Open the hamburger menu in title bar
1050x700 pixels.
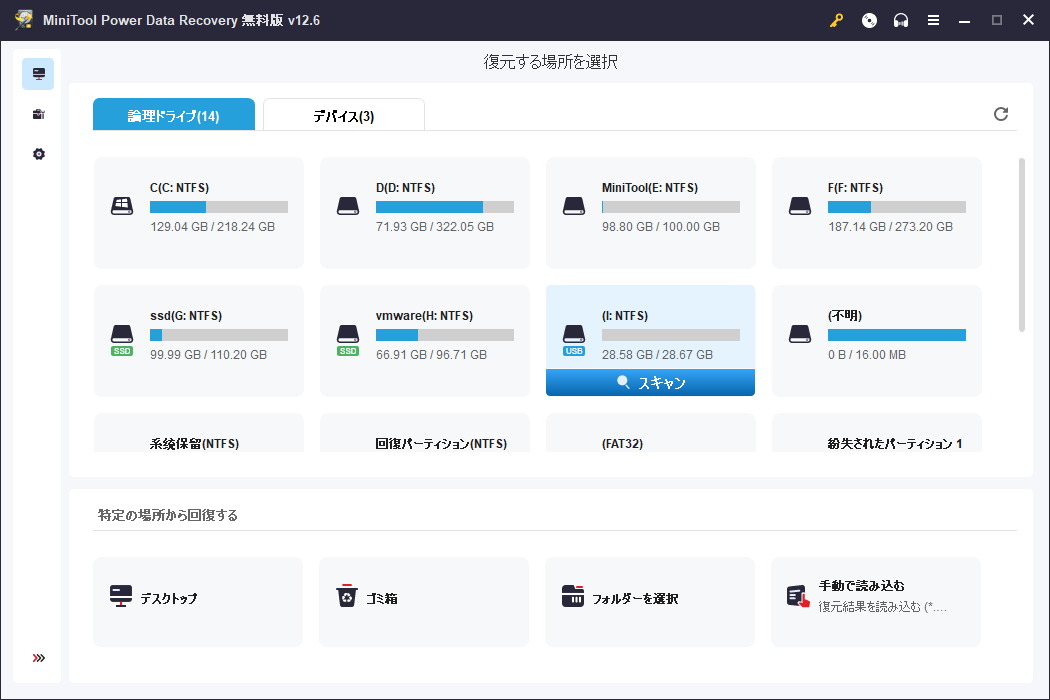933,19
